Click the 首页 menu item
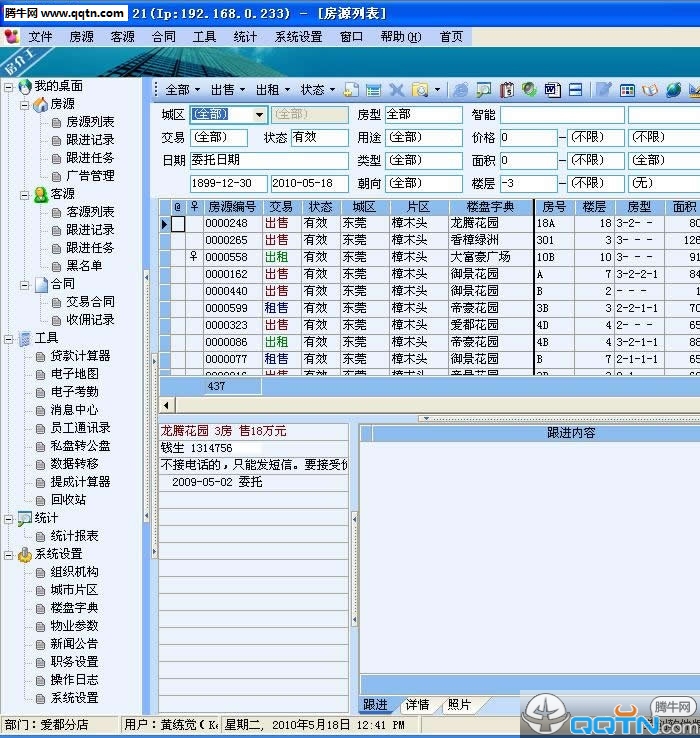This screenshot has width=700, height=738. point(451,37)
